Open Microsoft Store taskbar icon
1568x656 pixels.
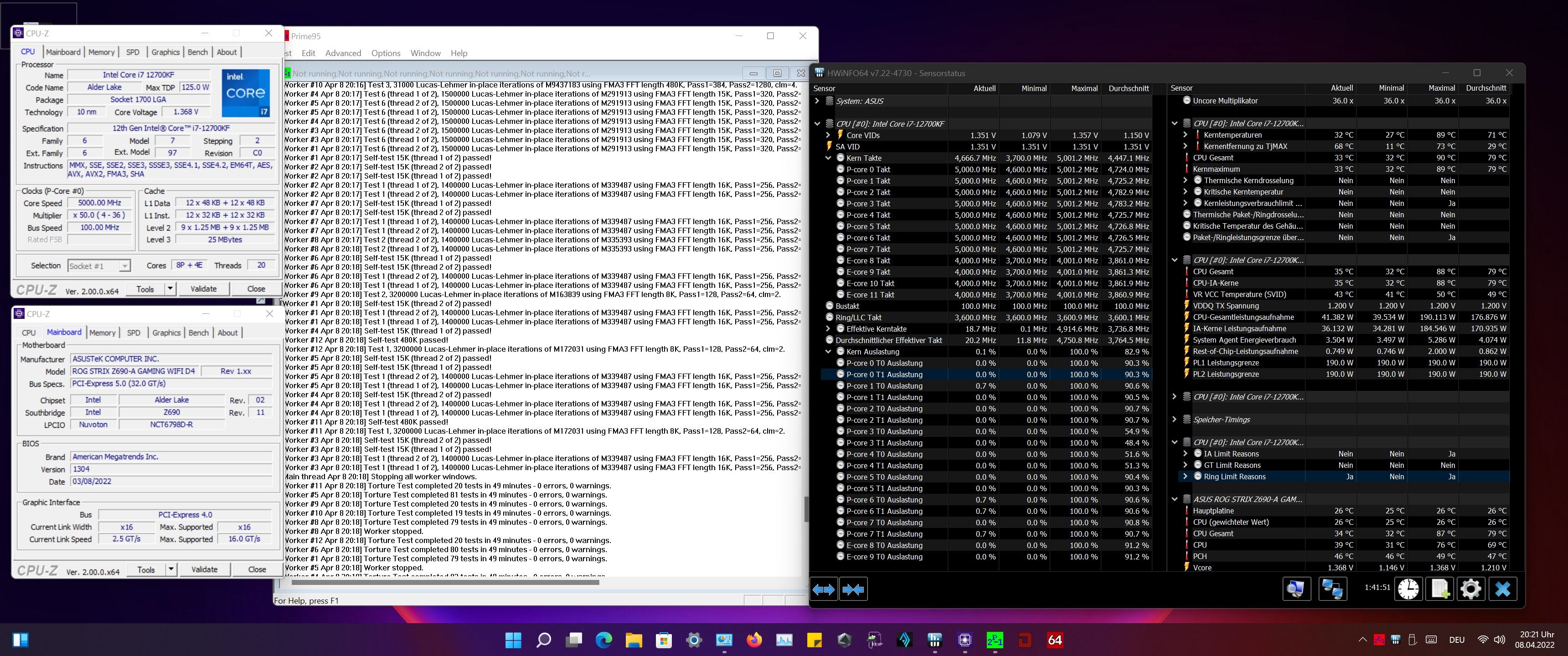coord(664,640)
